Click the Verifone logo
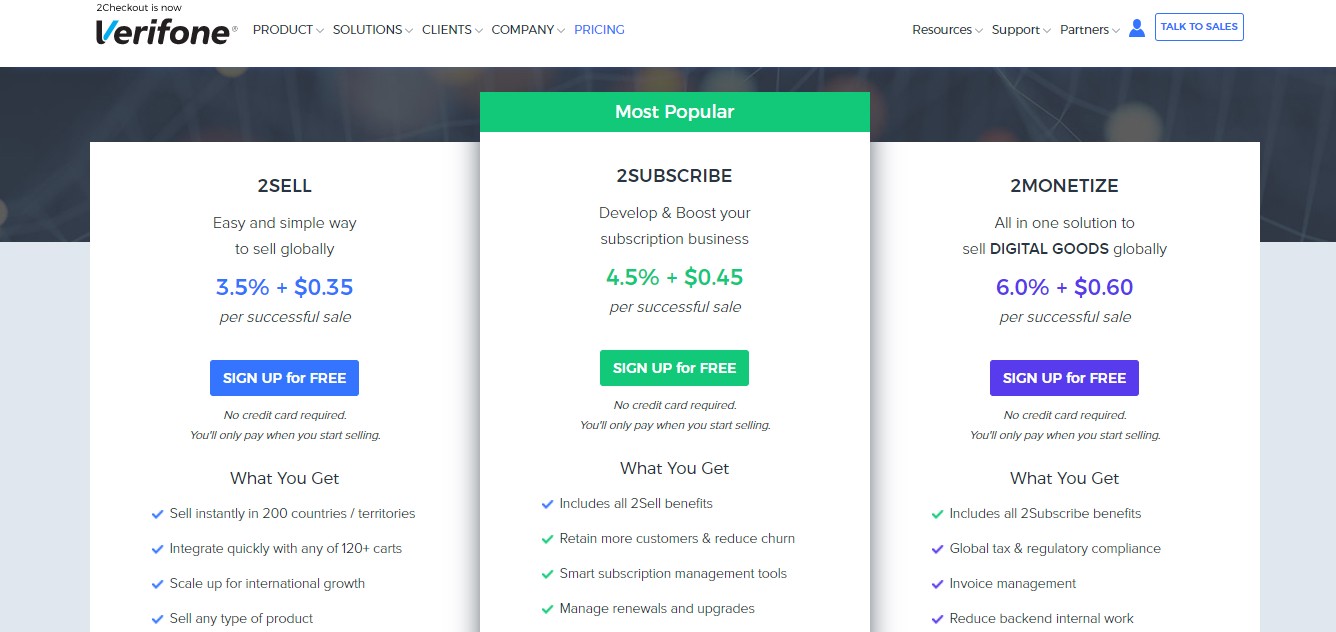 pyautogui.click(x=166, y=32)
